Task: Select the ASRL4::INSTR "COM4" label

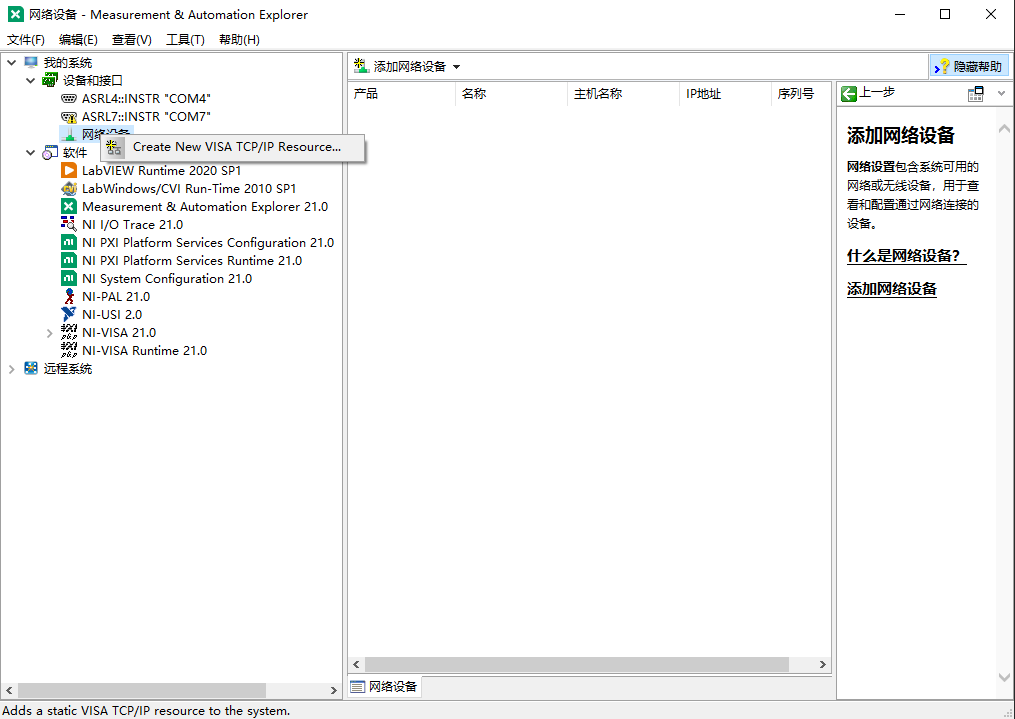Action: click(146, 98)
